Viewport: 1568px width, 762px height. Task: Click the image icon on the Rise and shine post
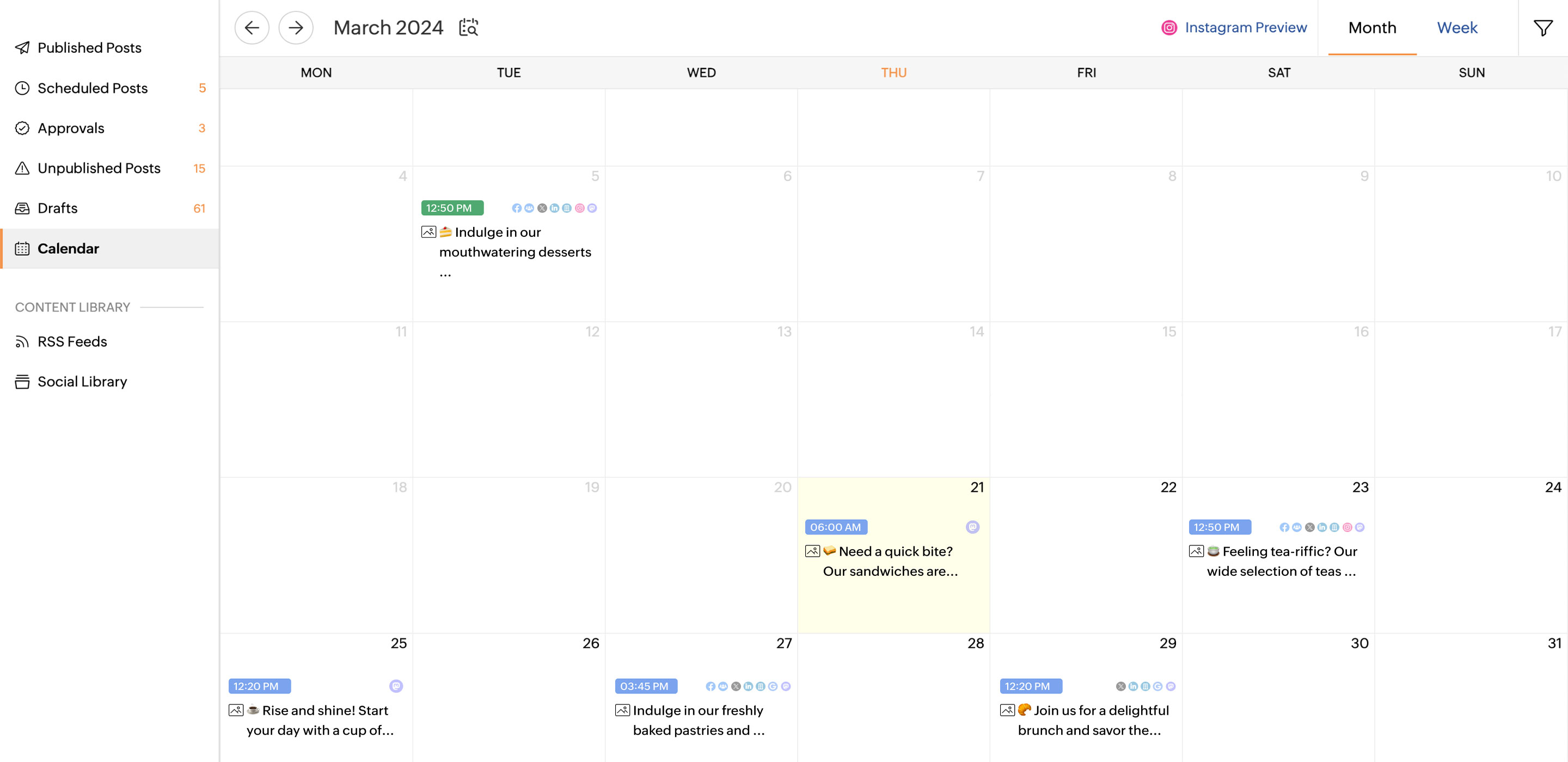pyautogui.click(x=236, y=710)
